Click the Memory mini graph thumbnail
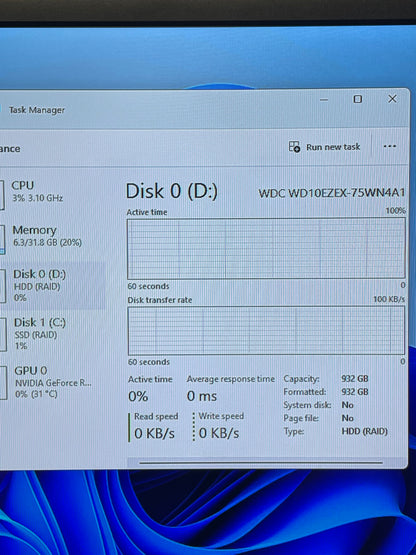Screen dimensions: 416x555 (x=2, y=239)
